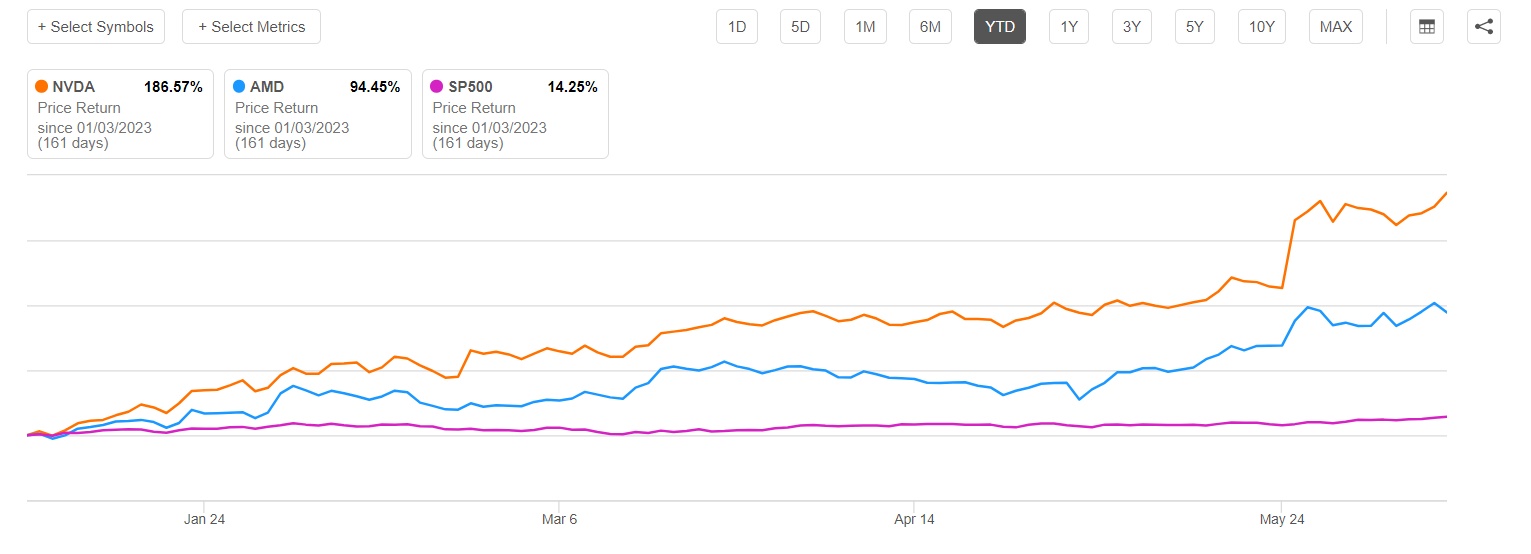Select the MAX time range
Image resolution: width=1531 pixels, height=554 pixels.
(1336, 27)
